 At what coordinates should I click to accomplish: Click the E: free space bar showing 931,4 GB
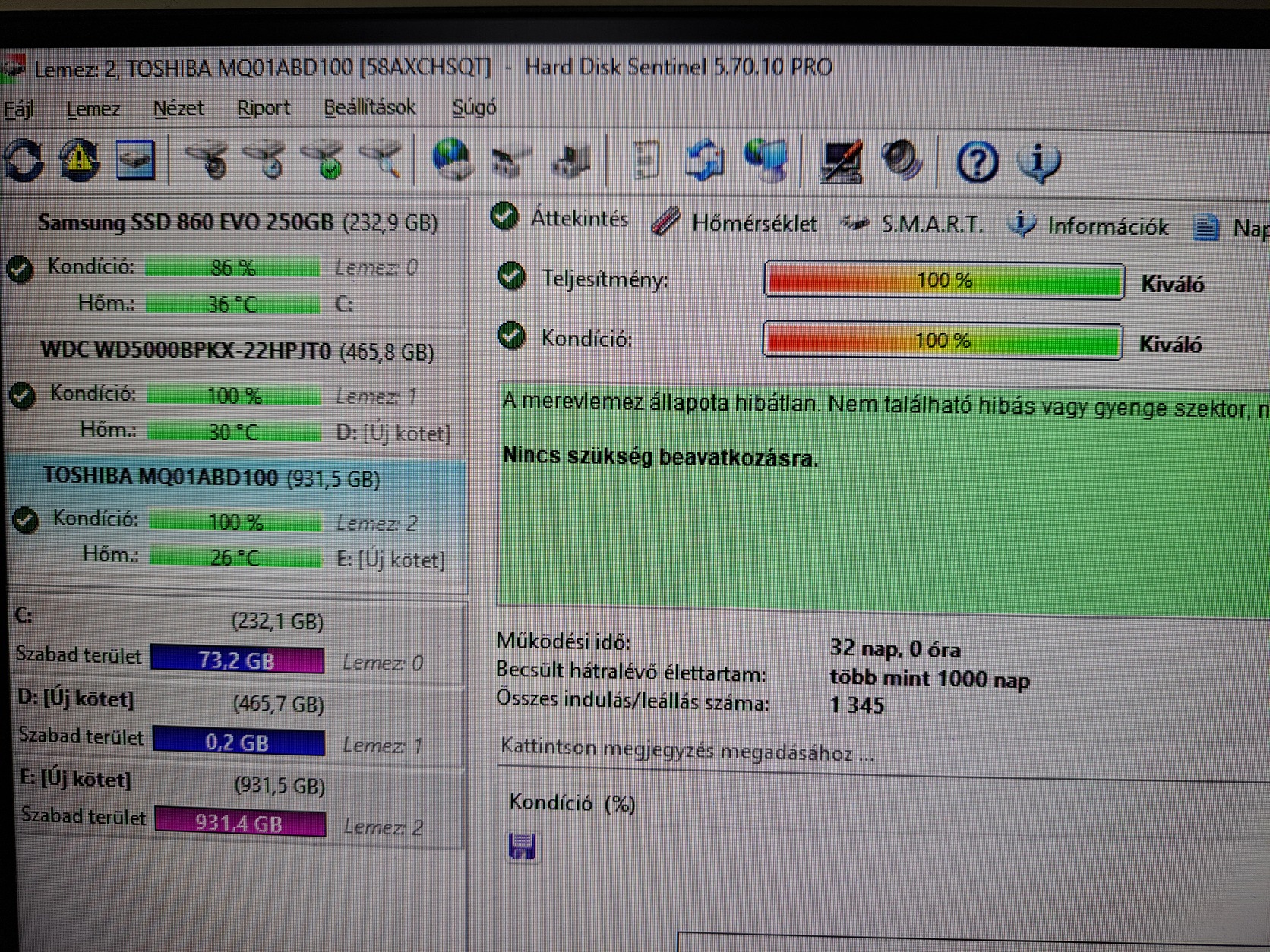coord(240,823)
